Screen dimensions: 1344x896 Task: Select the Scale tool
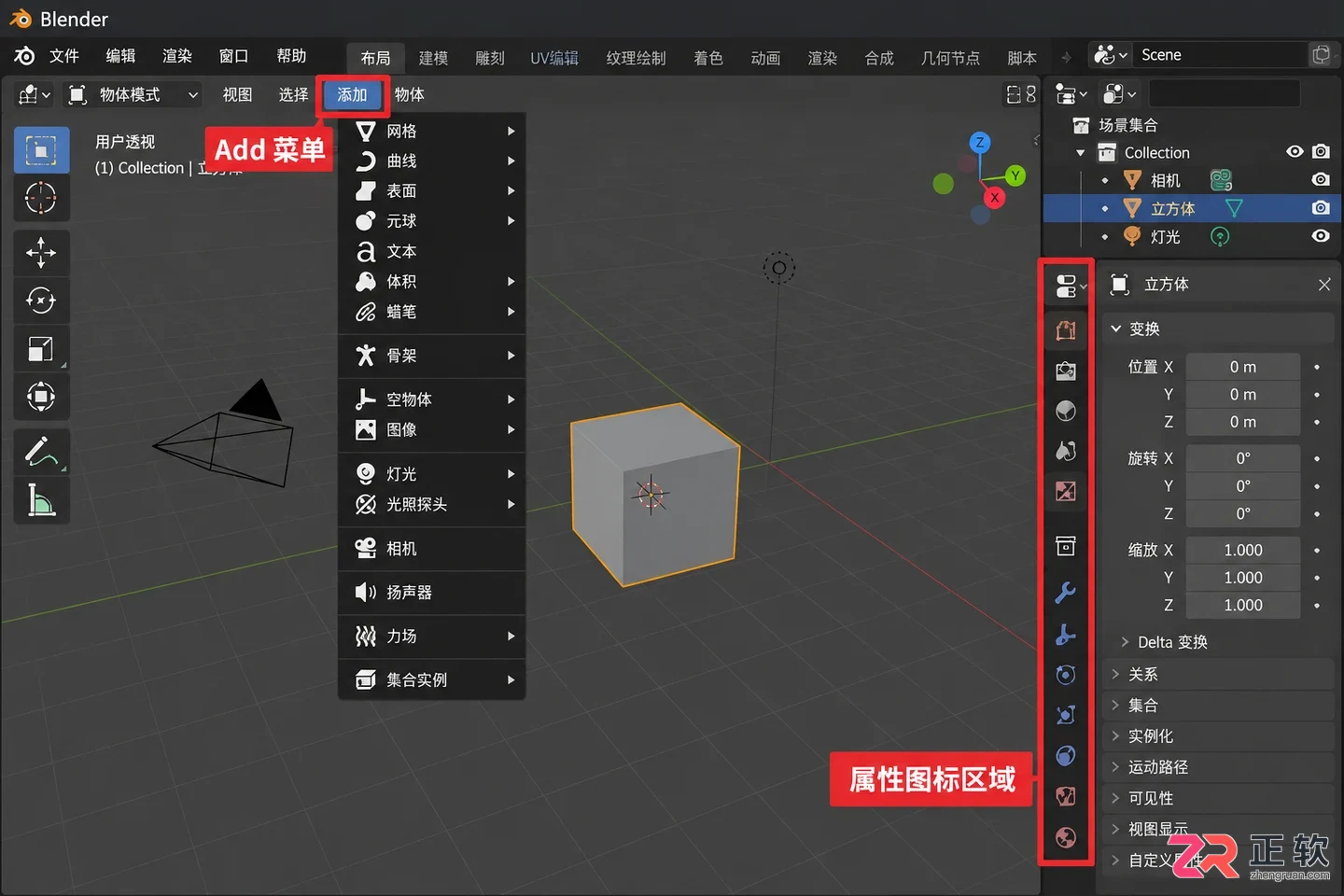[41, 349]
